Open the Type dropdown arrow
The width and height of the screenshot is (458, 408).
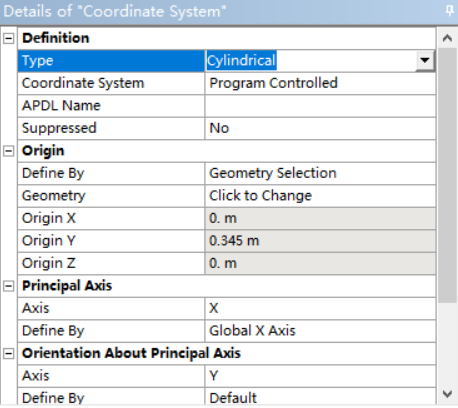click(x=425, y=61)
